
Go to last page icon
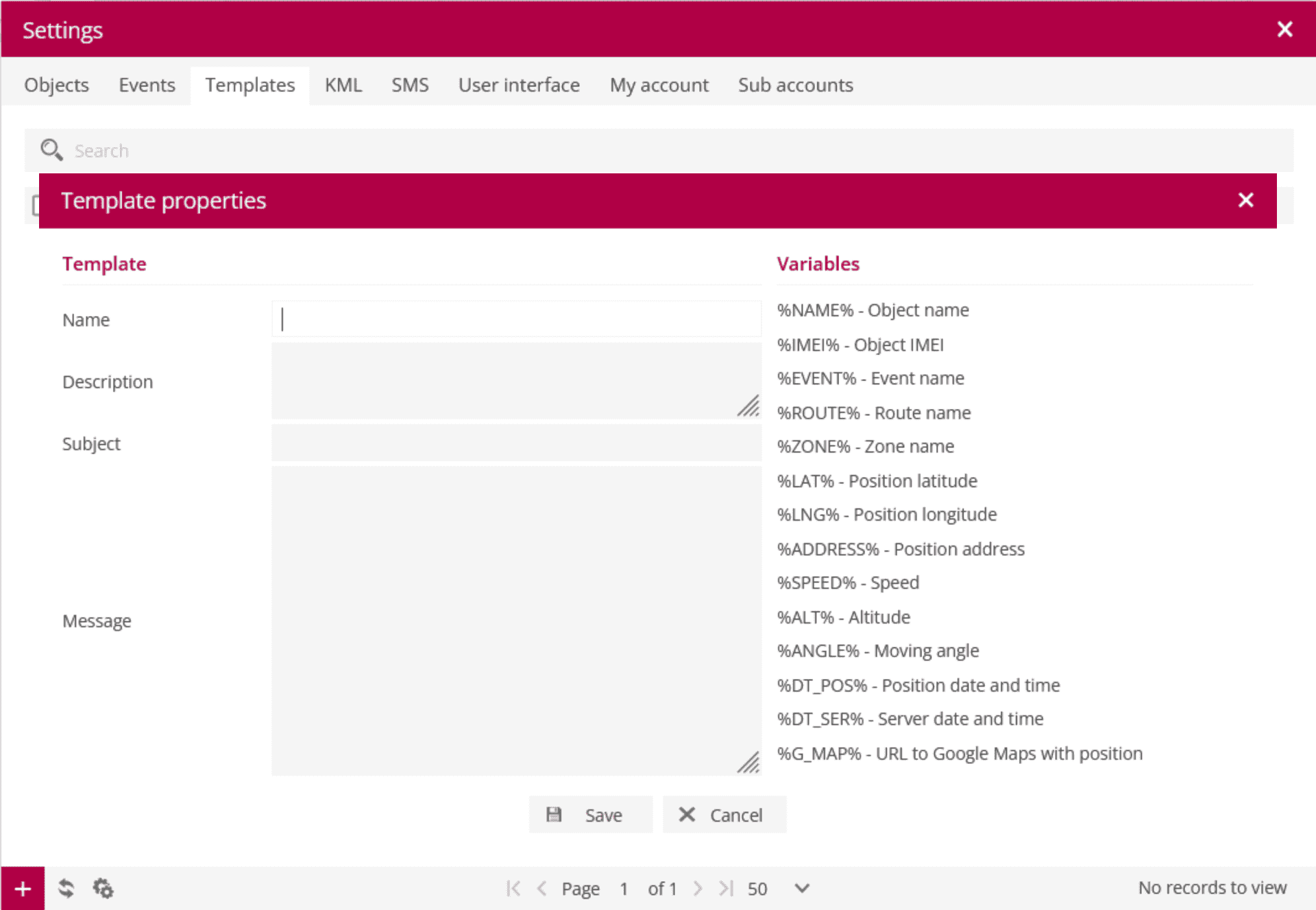pyautogui.click(x=726, y=888)
